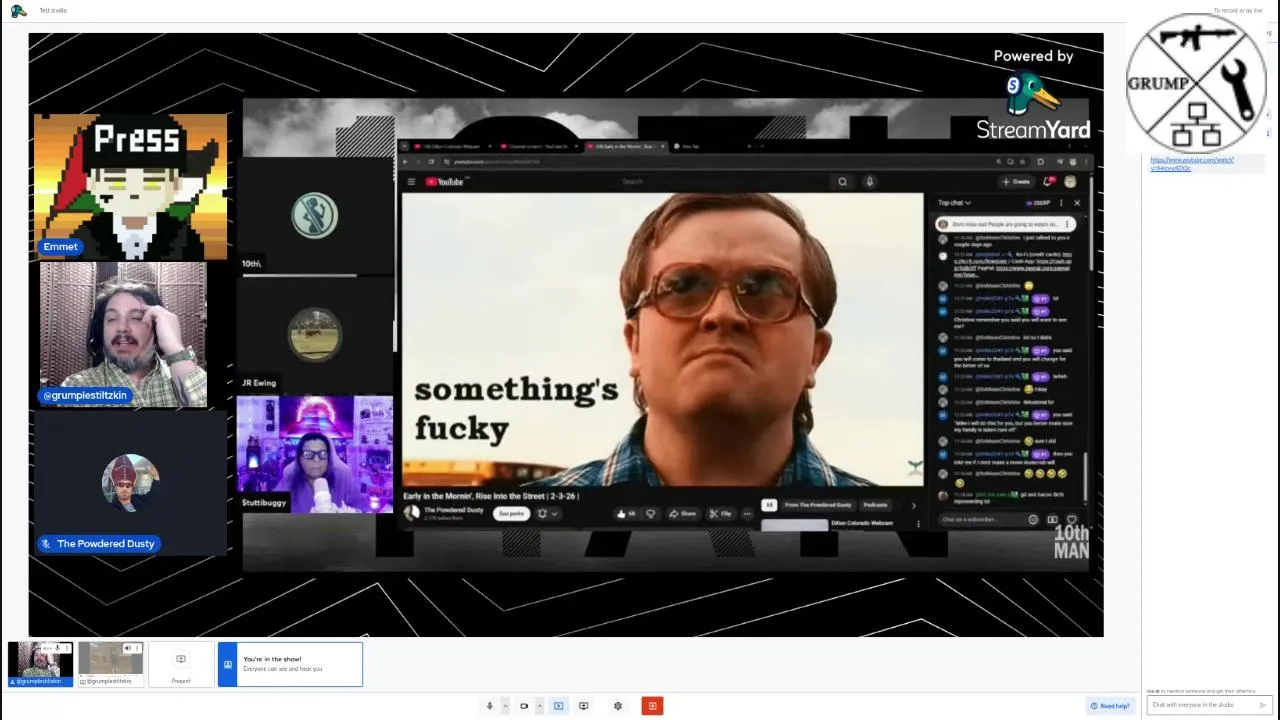Like the YouTube video
Image resolution: width=1280 pixels, height=720 pixels.
pos(626,514)
